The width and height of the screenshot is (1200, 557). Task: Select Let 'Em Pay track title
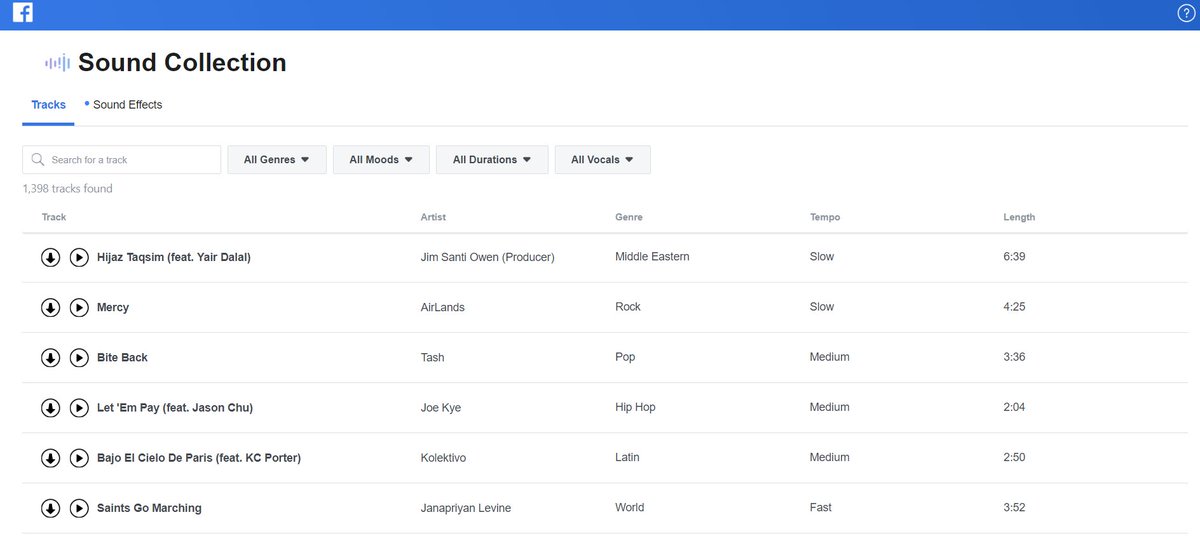[175, 407]
